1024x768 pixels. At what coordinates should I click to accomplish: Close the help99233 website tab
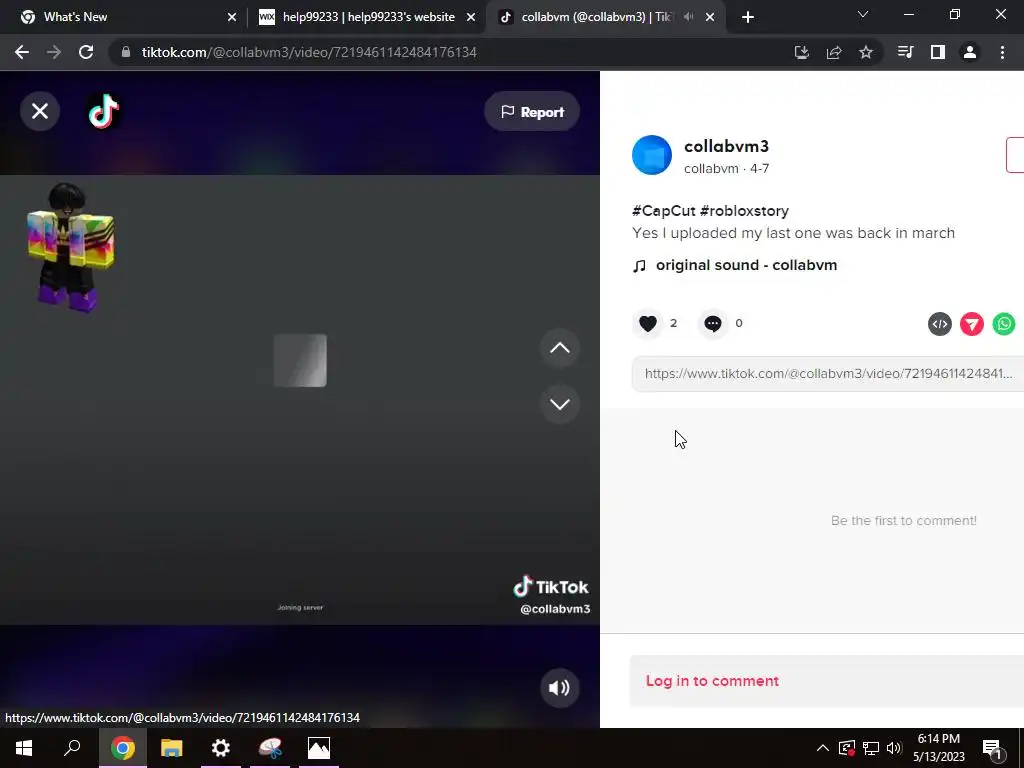click(x=471, y=17)
